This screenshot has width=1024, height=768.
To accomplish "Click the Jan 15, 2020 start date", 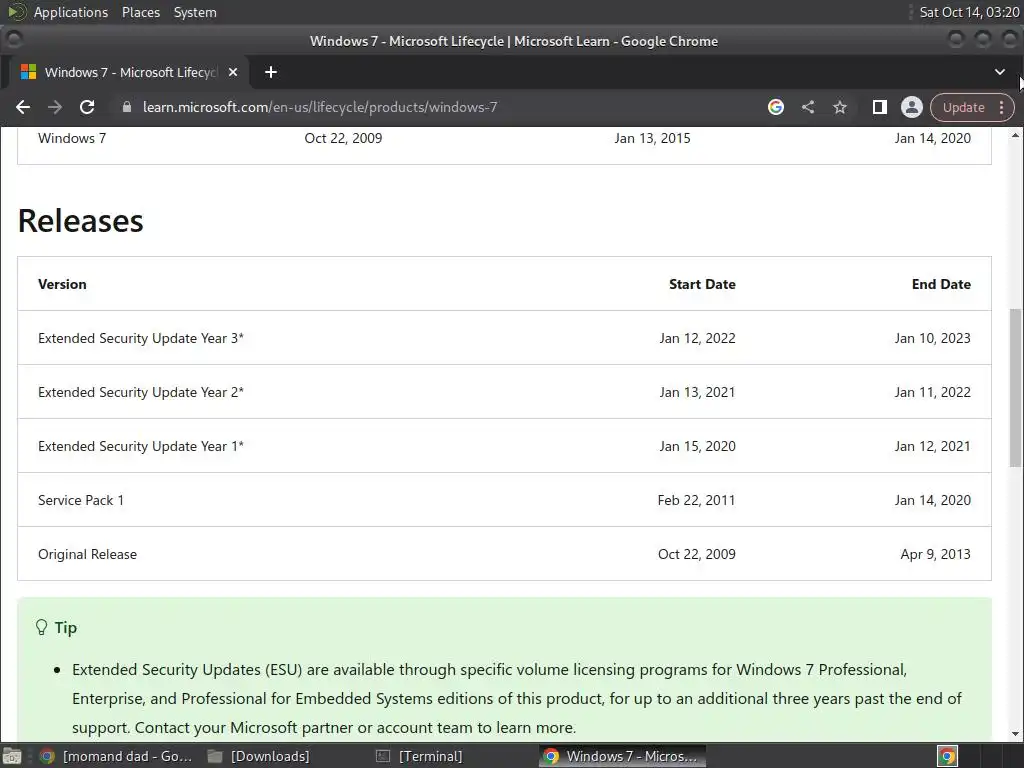I will point(697,446).
